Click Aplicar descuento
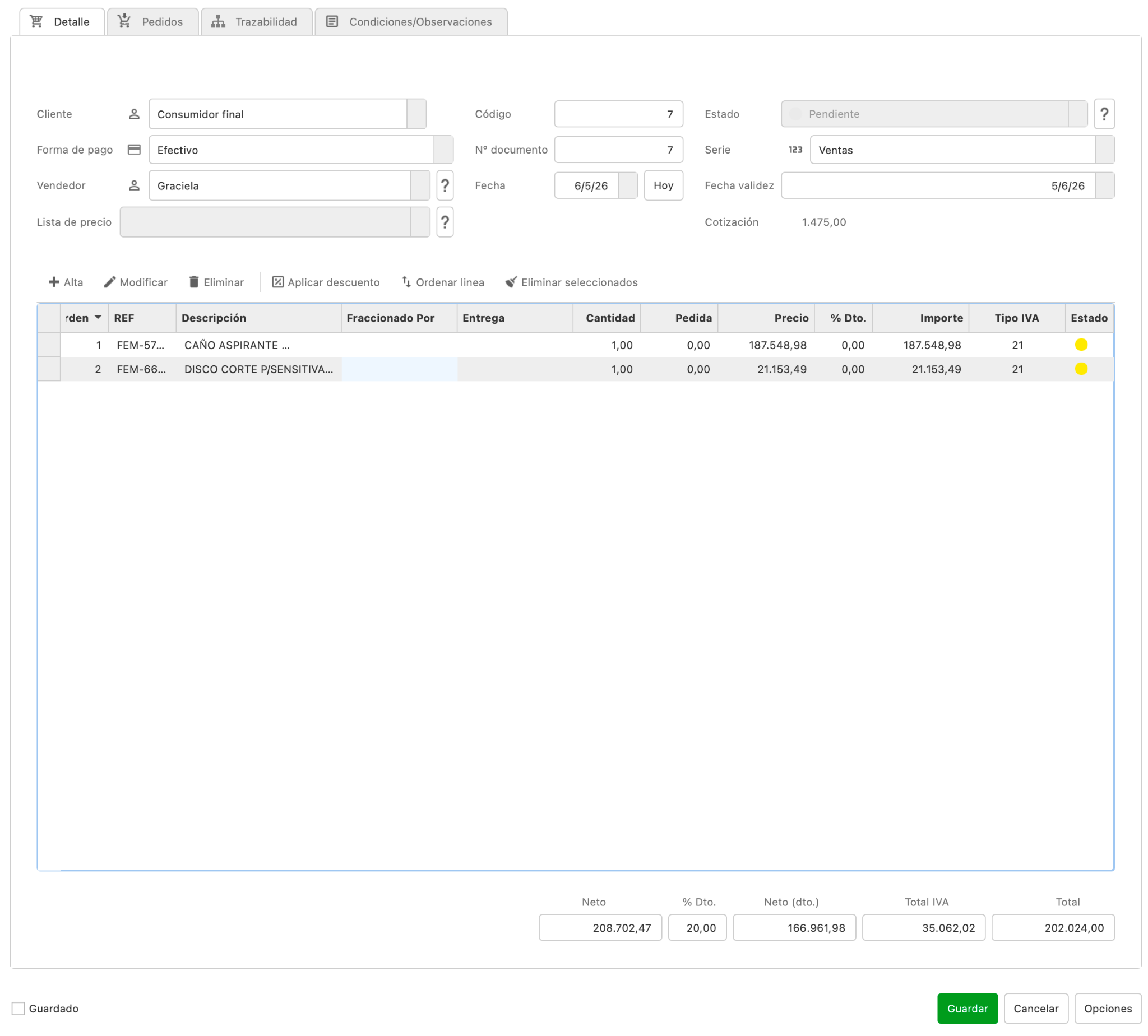Image resolution: width=1148 pixels, height=1036 pixels. [326, 282]
